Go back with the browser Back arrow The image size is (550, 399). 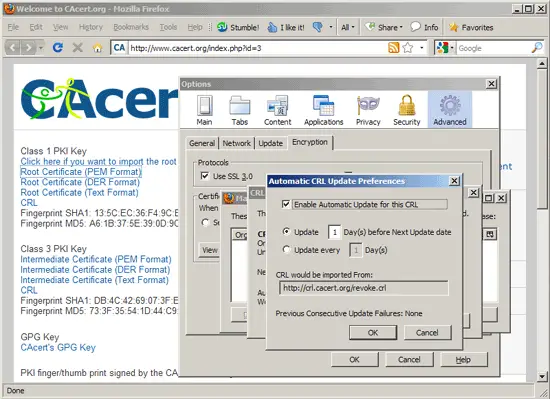pos(13,47)
